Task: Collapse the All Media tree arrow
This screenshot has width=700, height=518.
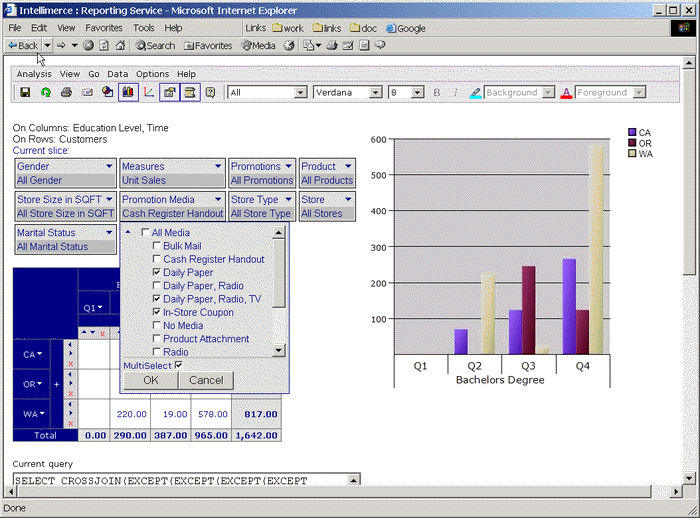Action: [x=128, y=232]
